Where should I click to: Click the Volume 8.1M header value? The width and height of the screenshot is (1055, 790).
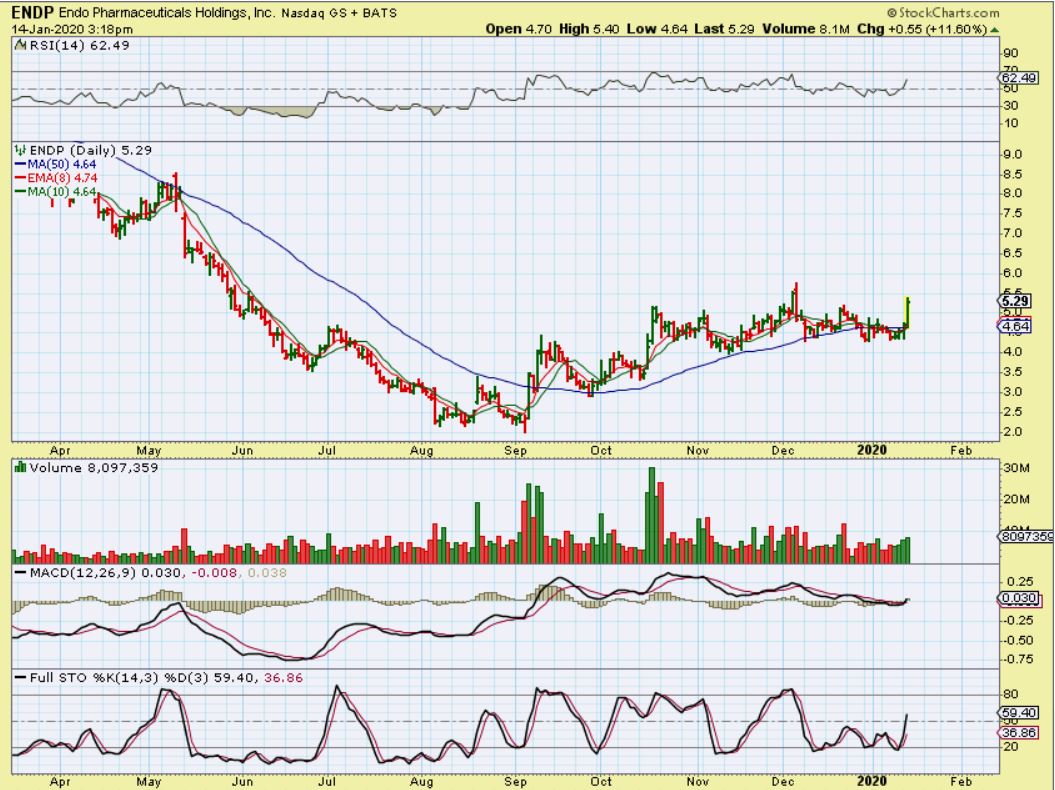806,29
